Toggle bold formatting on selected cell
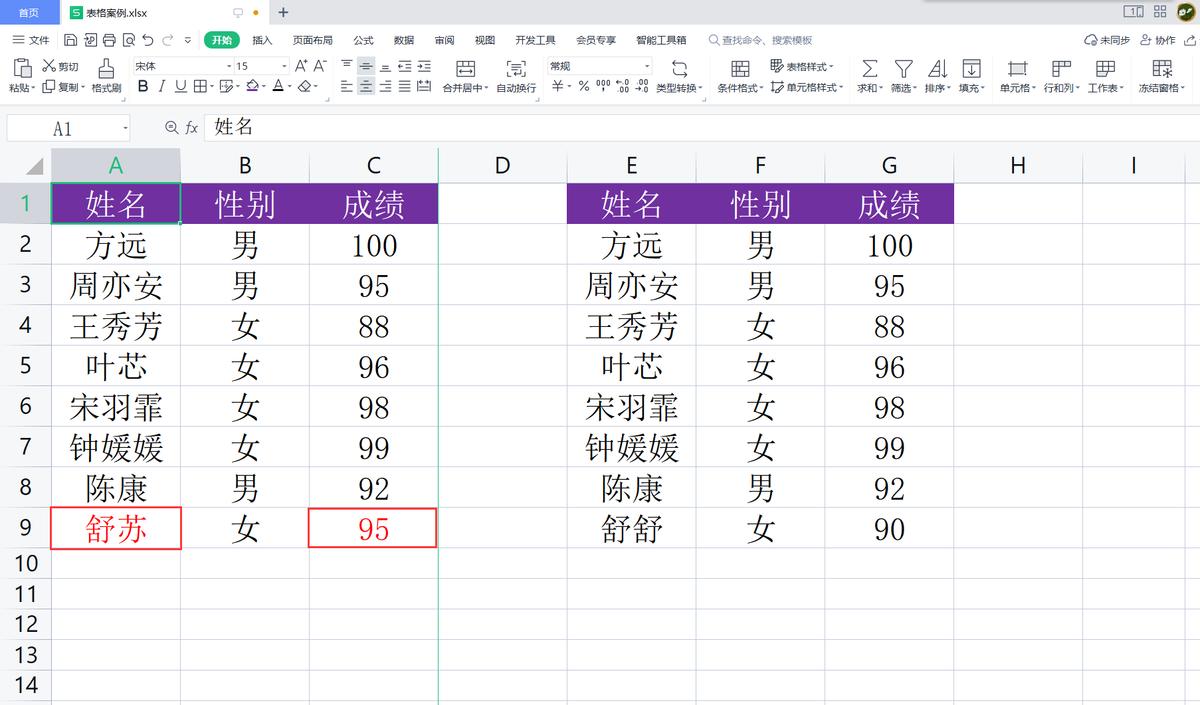This screenshot has height=705, width=1200. pyautogui.click(x=144, y=87)
